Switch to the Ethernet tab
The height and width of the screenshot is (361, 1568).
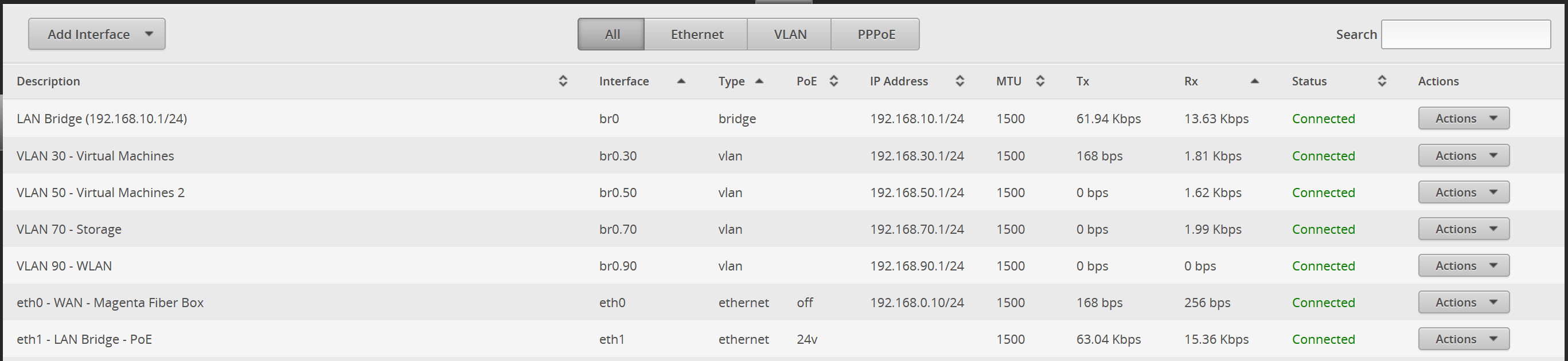[696, 34]
